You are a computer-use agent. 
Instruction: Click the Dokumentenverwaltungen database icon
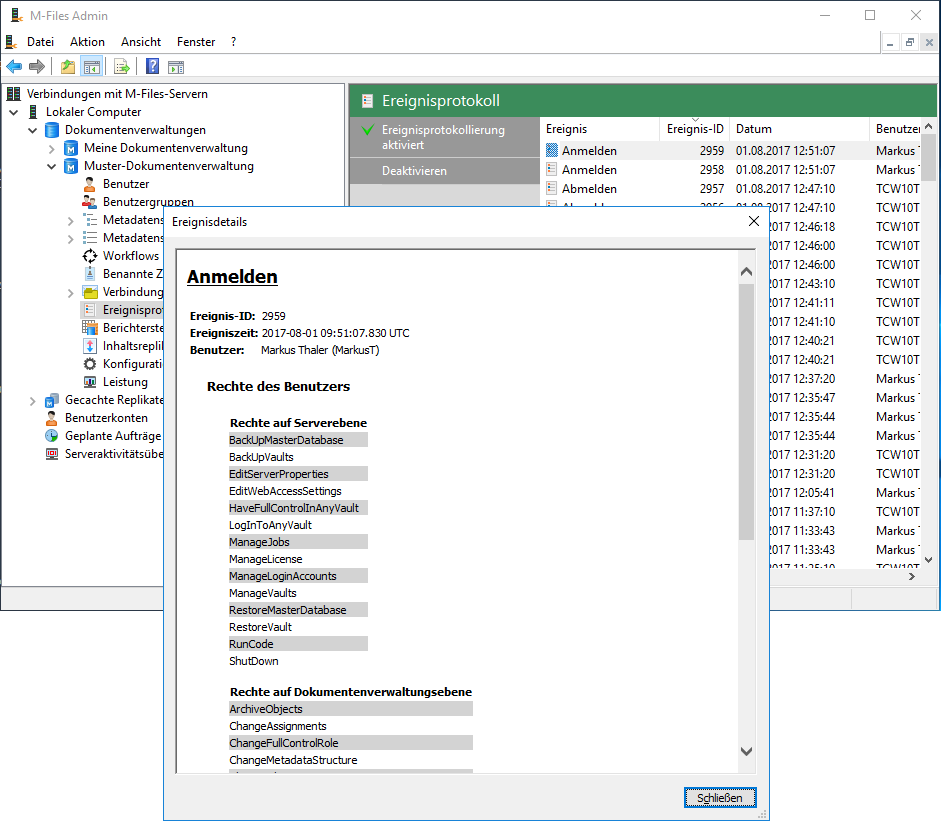[52, 130]
